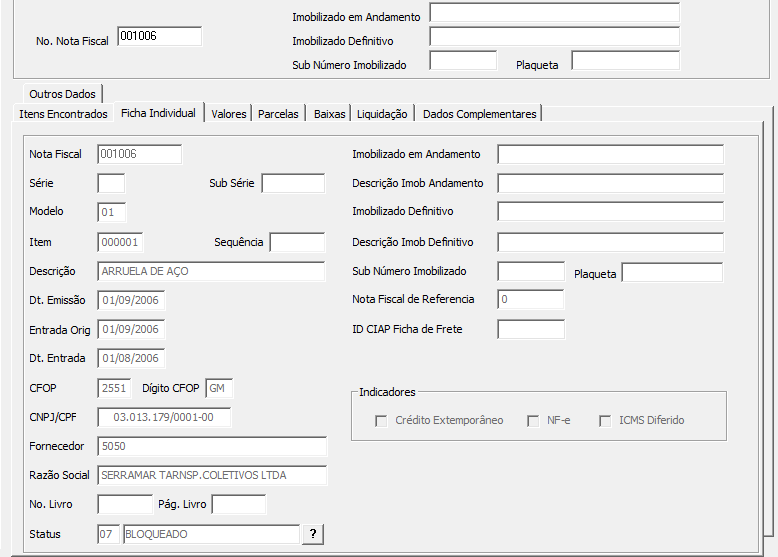Switch to the Itens Encontrados tab

[63, 114]
